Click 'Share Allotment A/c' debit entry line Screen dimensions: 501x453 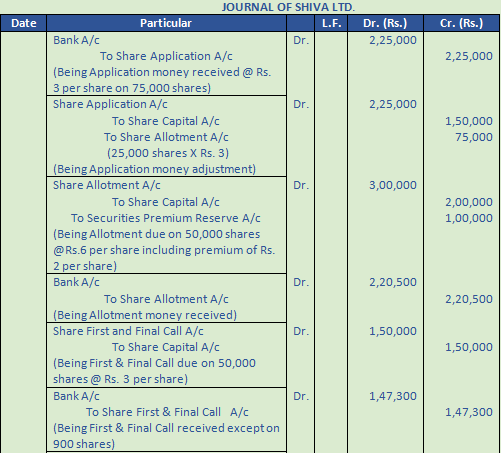click(107, 185)
